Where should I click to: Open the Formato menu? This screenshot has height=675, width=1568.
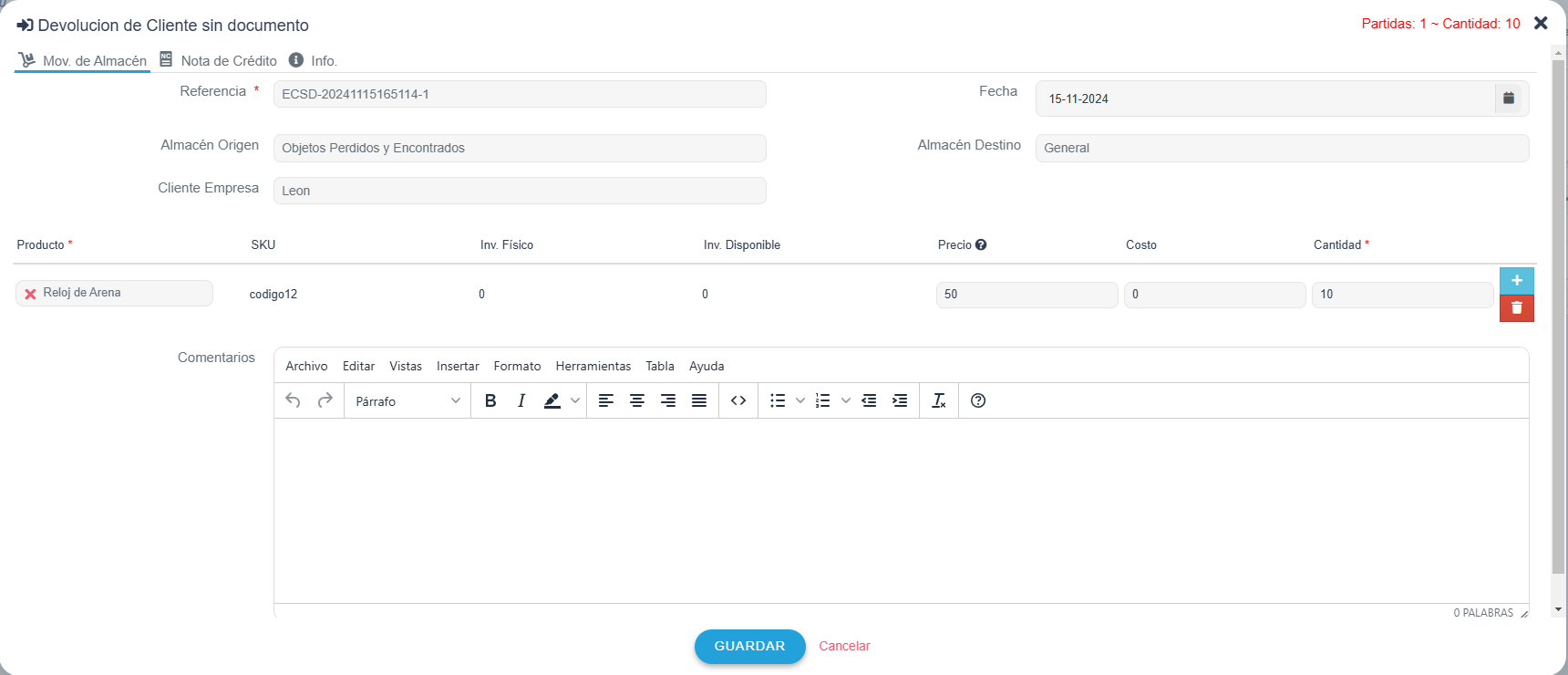point(517,366)
